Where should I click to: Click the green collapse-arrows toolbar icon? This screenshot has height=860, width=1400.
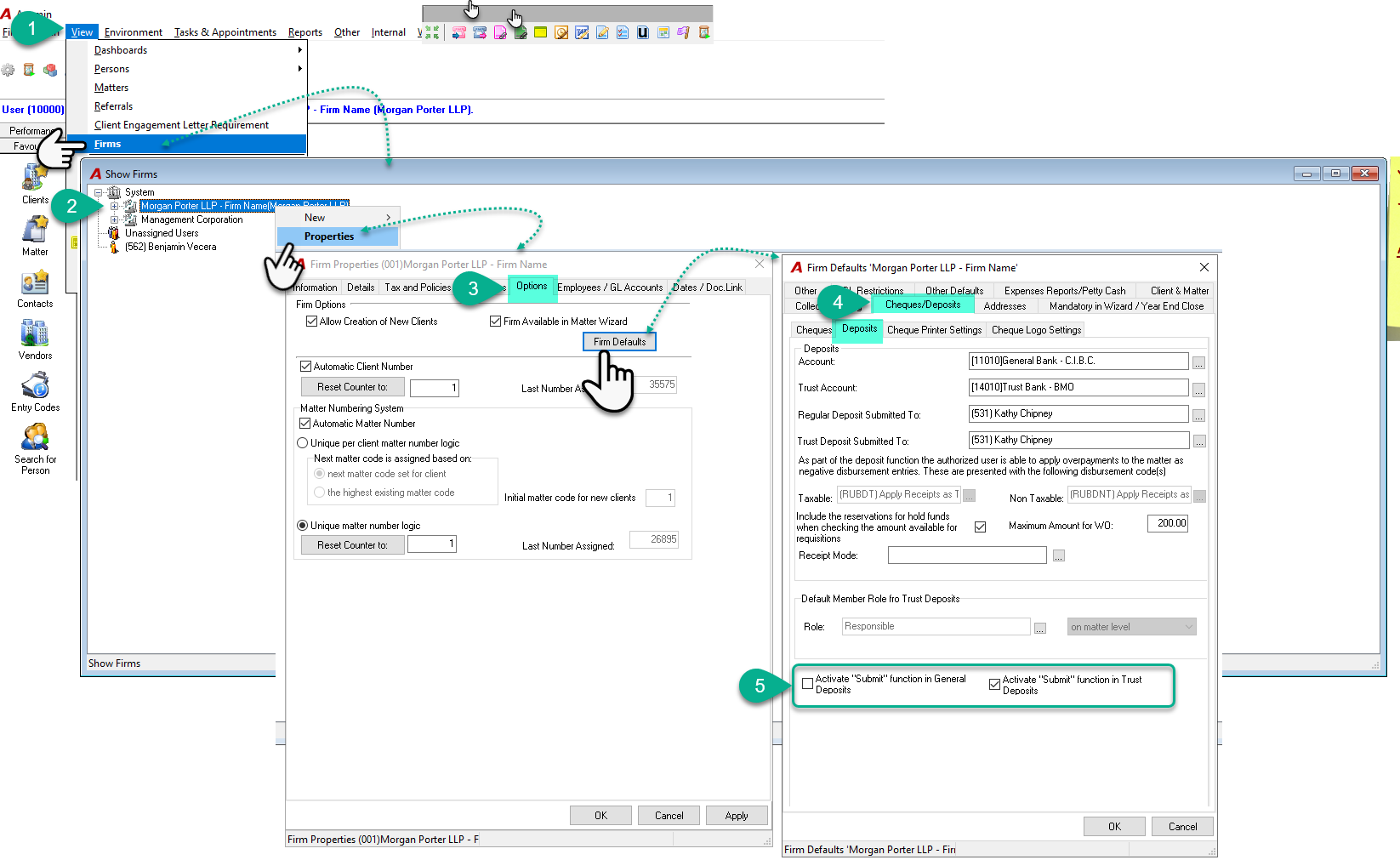pyautogui.click(x=432, y=32)
